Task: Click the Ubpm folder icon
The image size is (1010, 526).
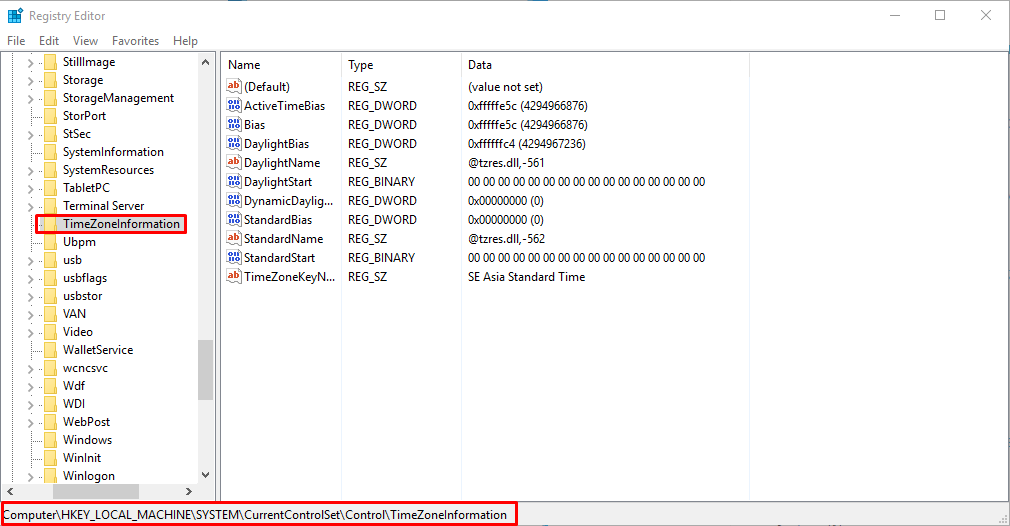Action: pos(50,242)
